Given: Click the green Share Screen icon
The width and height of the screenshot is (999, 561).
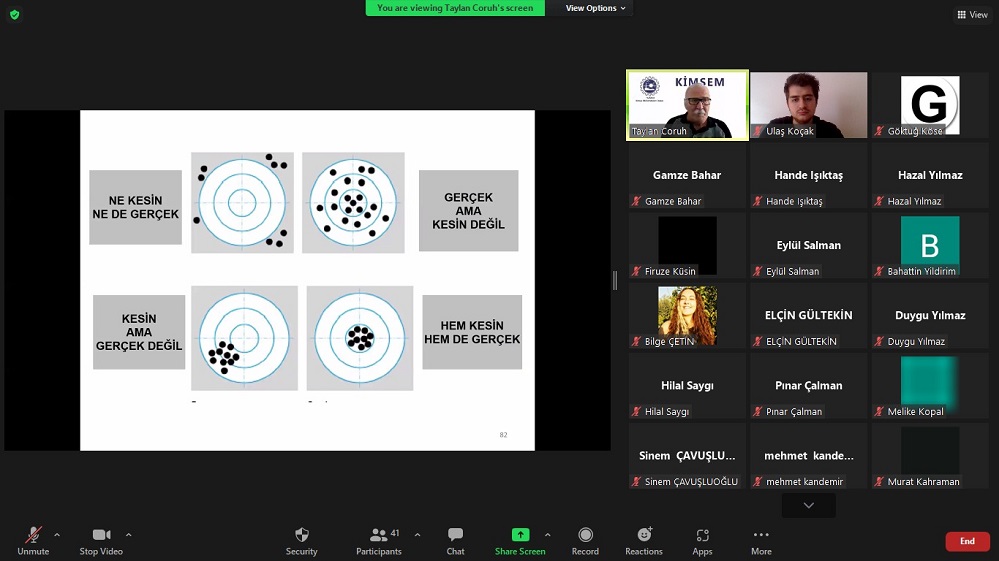Looking at the screenshot, I should pyautogui.click(x=520, y=535).
